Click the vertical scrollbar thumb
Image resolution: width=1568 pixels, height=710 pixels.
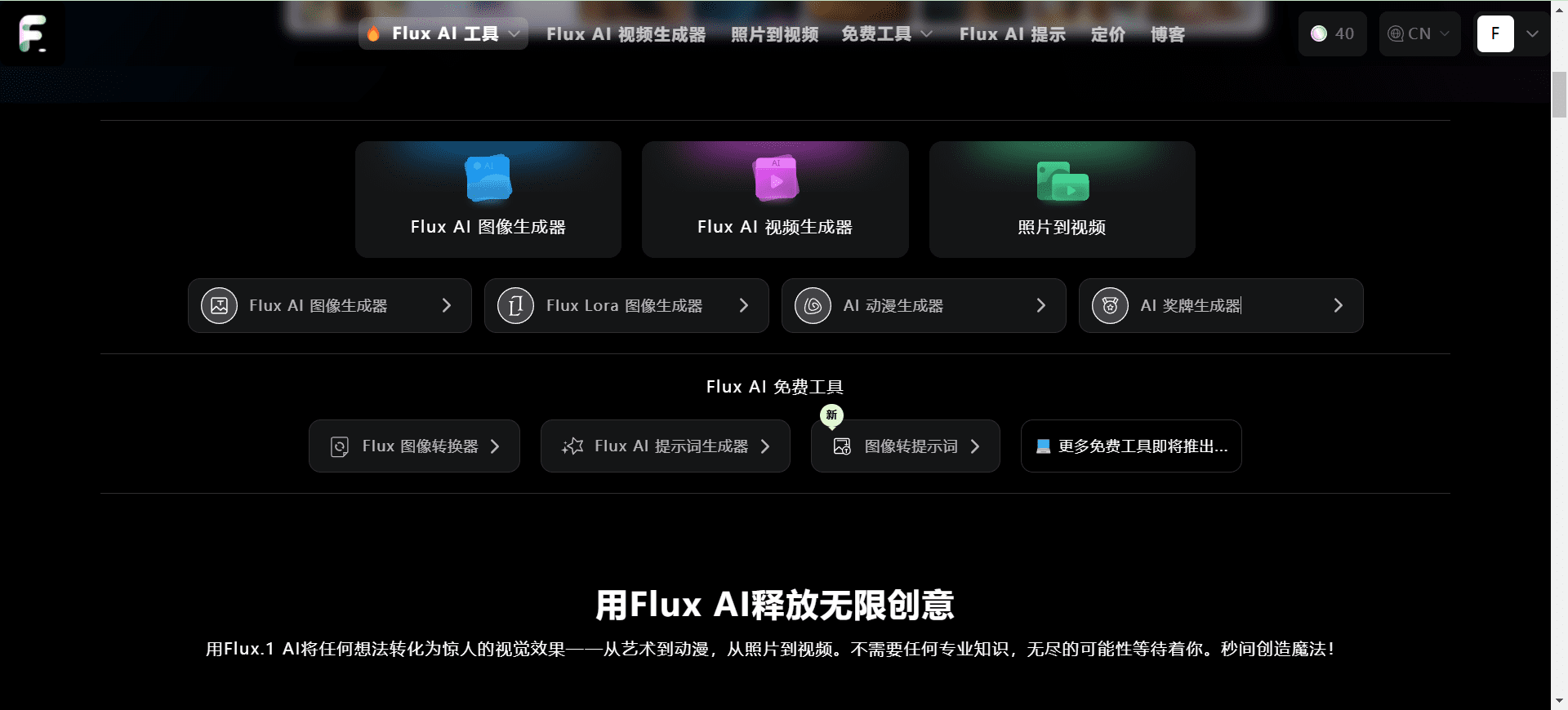click(x=1559, y=95)
